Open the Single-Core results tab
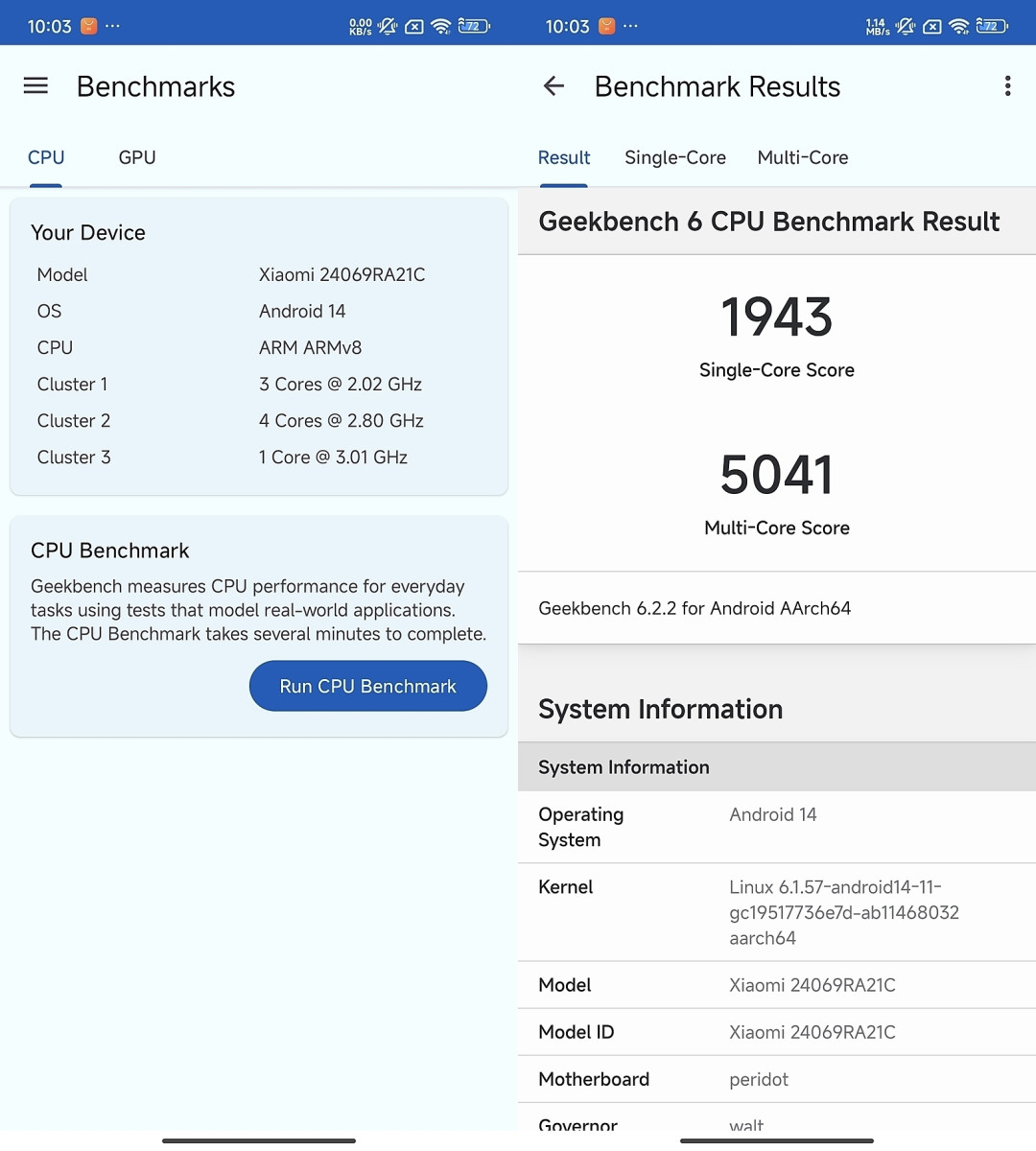The width and height of the screenshot is (1036, 1151). [x=674, y=157]
